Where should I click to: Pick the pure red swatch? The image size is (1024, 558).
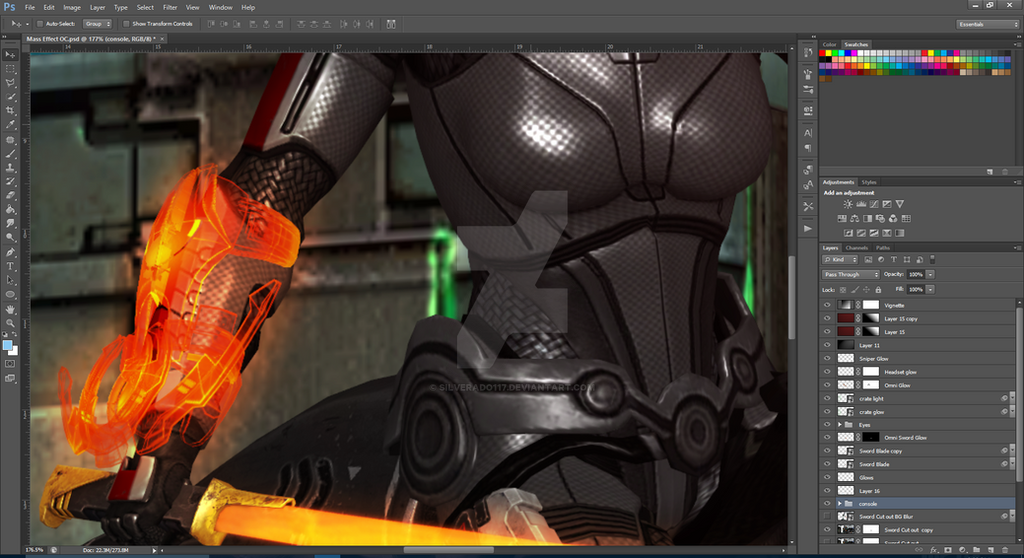tap(823, 53)
